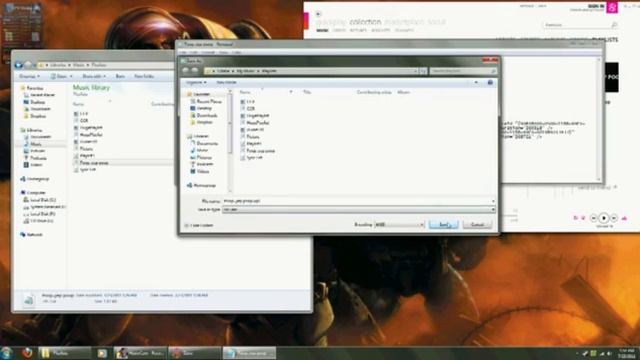Click the search field in Save As dialog
Image resolution: width=640 pixels, height=360 pixels.
tap(463, 71)
